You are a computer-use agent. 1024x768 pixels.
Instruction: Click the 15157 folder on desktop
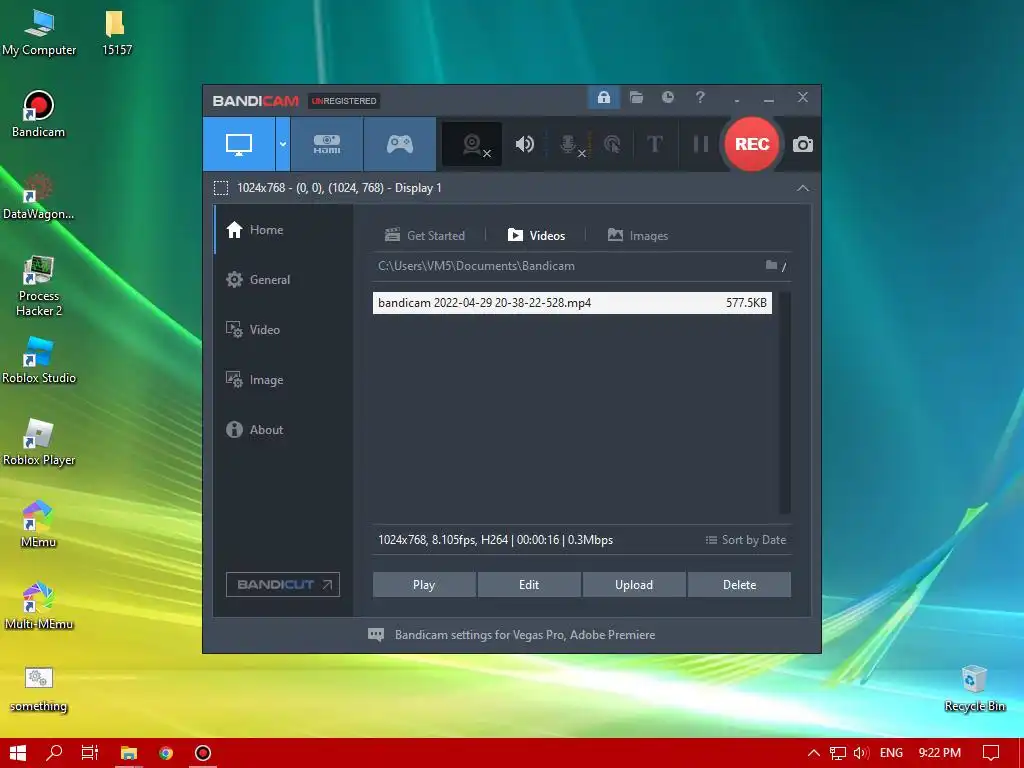tap(117, 32)
